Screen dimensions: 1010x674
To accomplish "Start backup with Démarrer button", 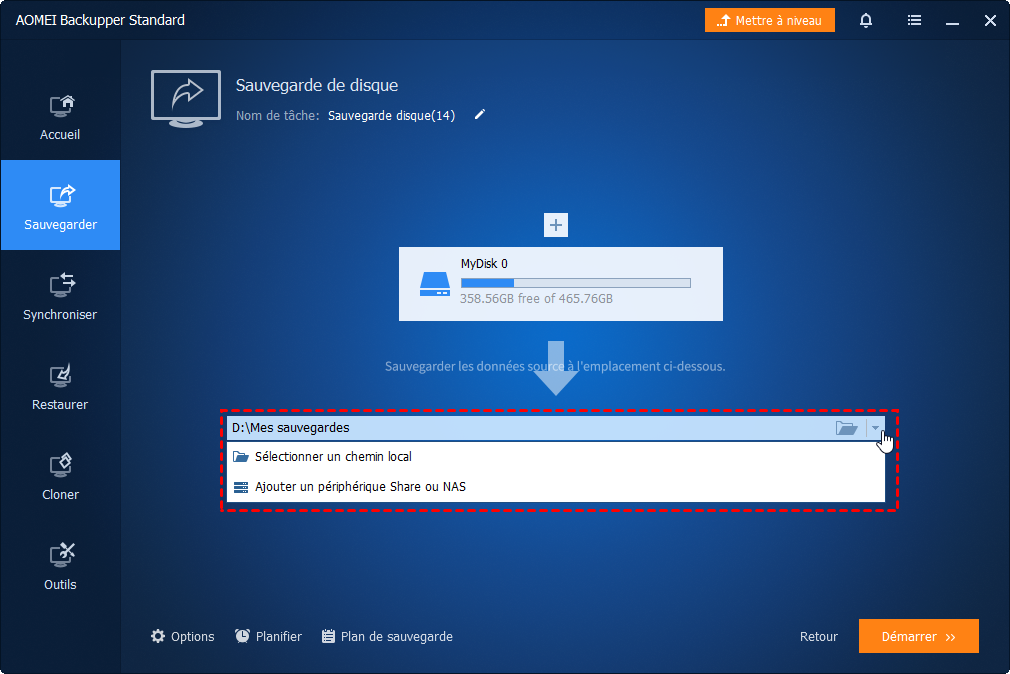I will pos(919,636).
